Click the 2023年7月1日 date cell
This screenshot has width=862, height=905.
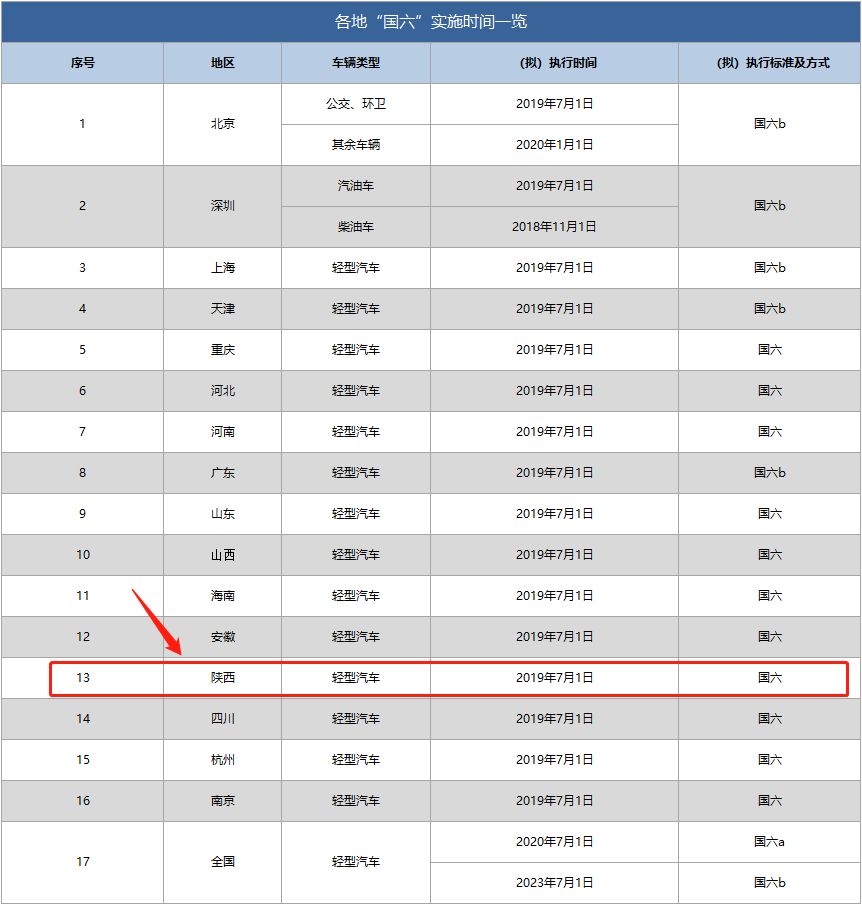tap(554, 883)
